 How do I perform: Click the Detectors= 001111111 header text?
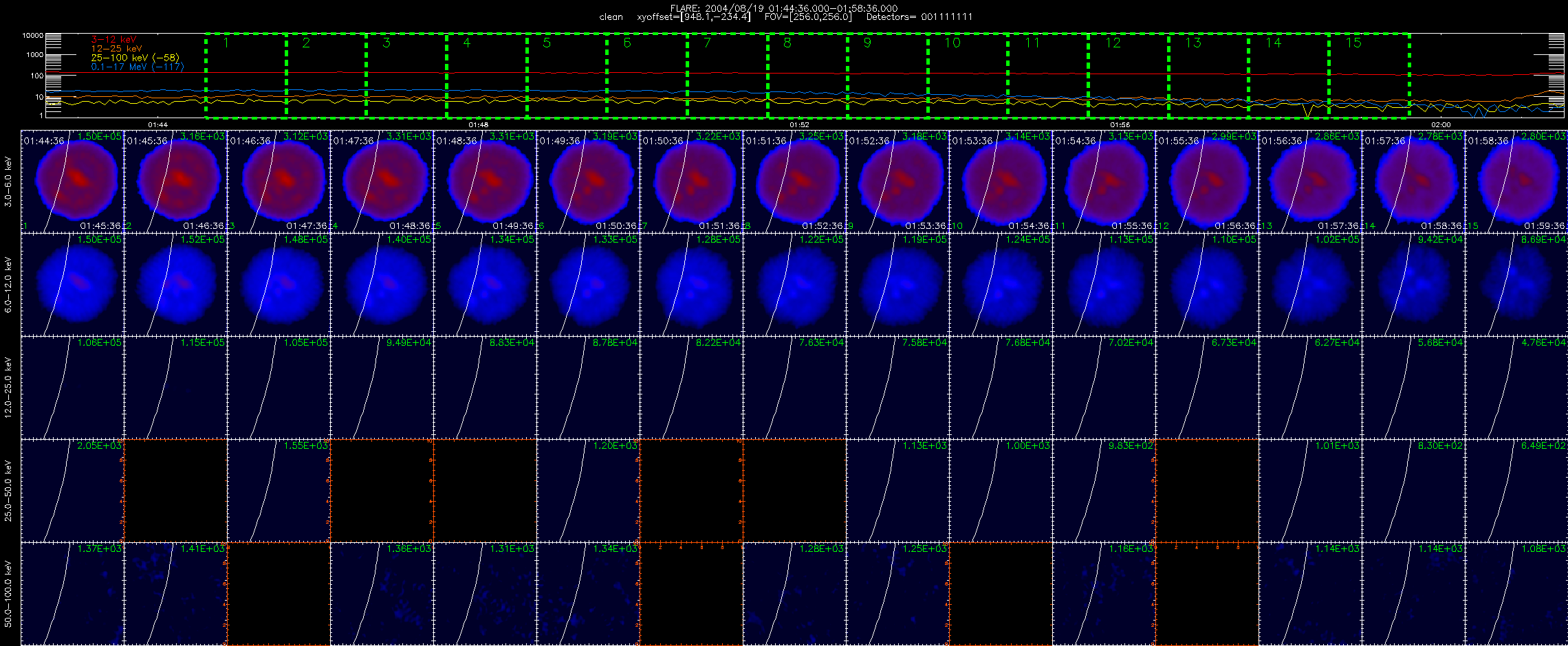919,16
